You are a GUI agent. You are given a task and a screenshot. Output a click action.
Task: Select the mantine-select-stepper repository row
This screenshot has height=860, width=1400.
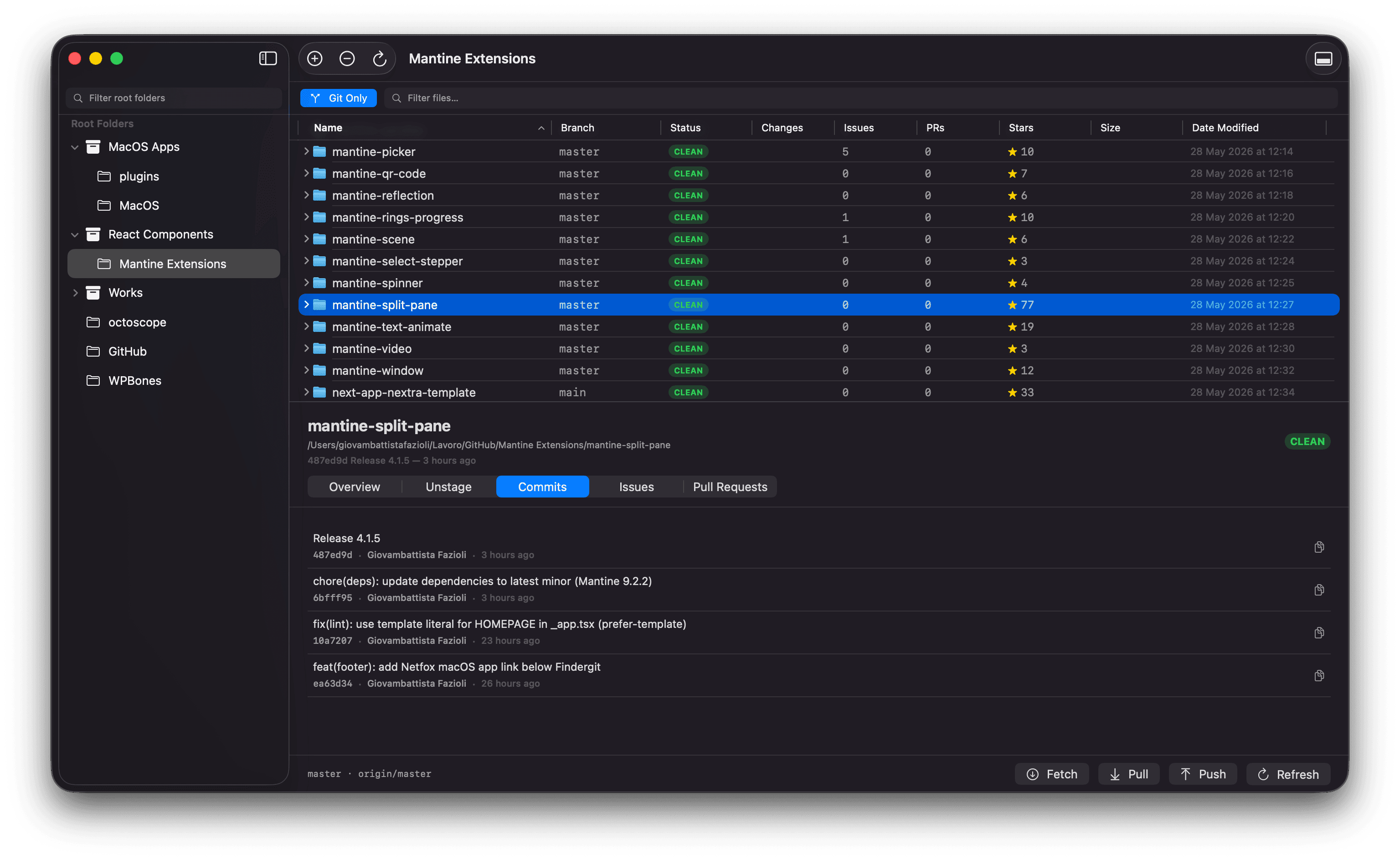click(x=818, y=261)
